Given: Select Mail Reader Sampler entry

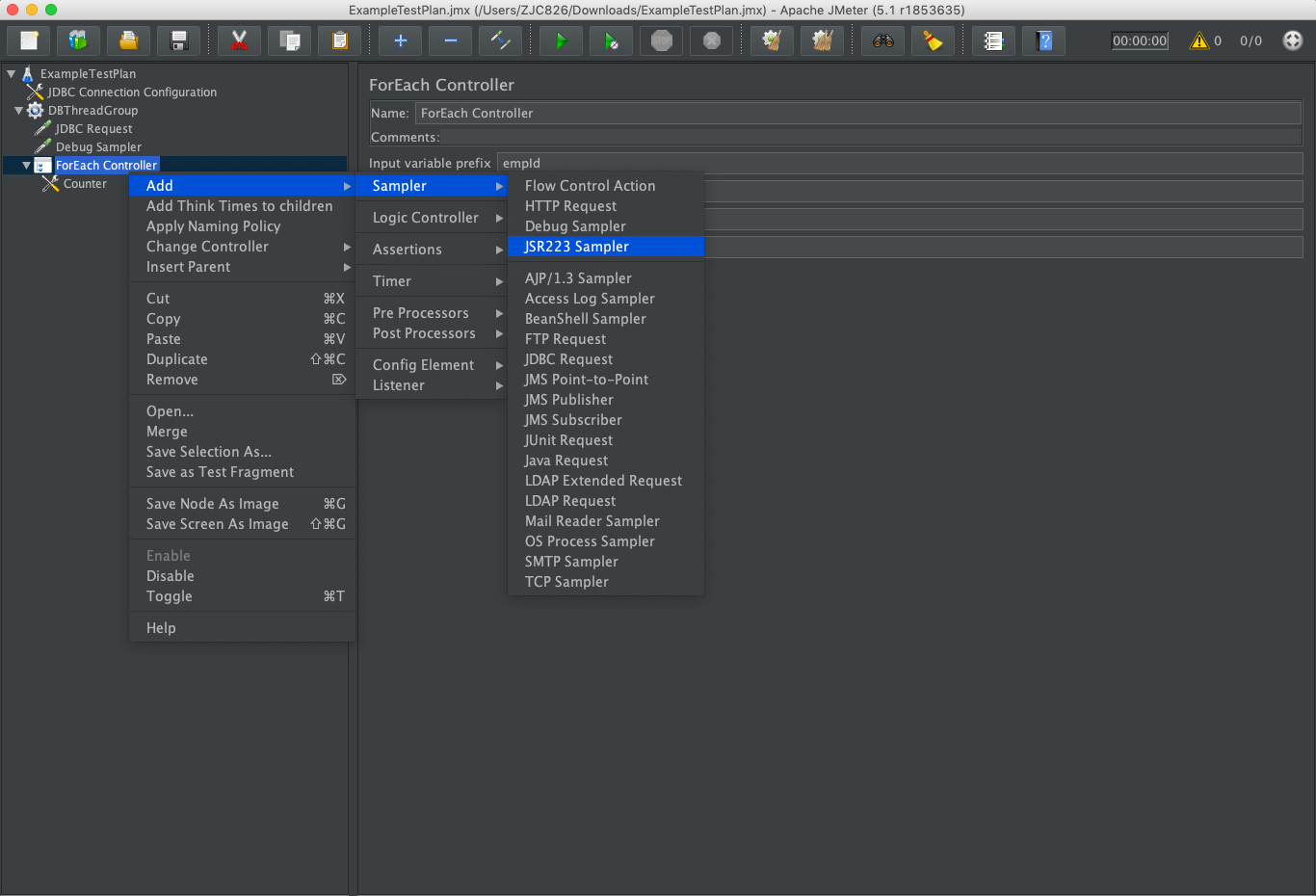Looking at the screenshot, I should [x=606, y=521].
